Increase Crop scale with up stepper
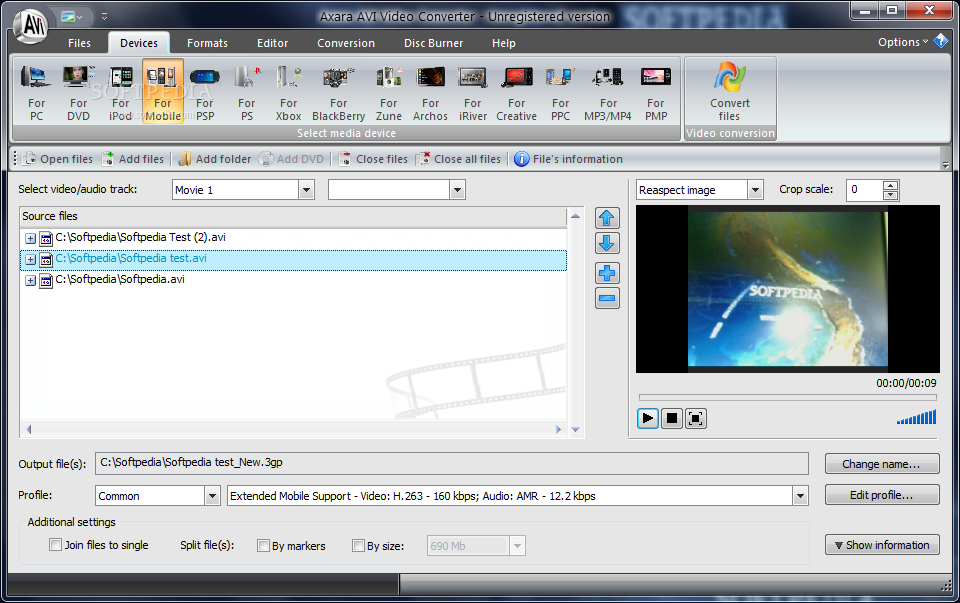960x603 pixels. click(891, 185)
